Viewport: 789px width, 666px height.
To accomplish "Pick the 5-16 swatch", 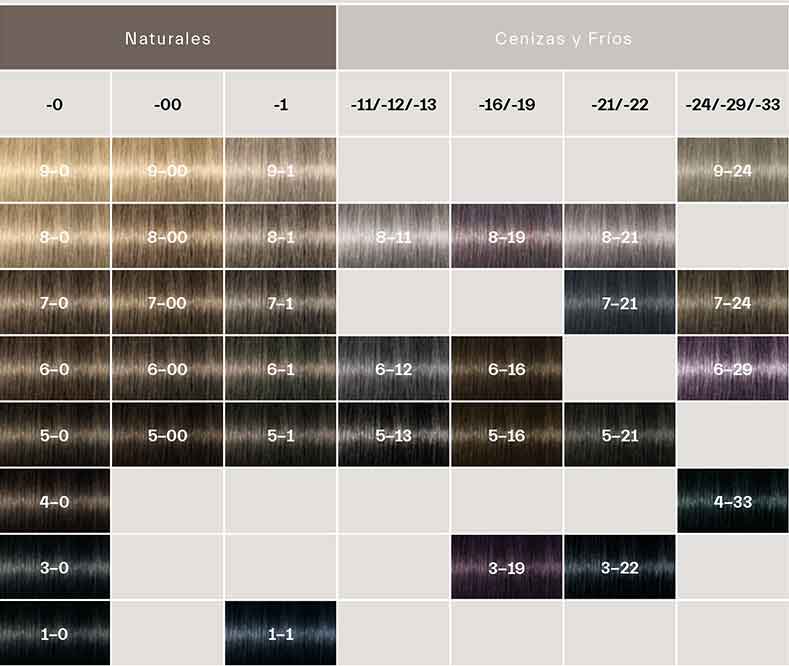I will tap(507, 435).
